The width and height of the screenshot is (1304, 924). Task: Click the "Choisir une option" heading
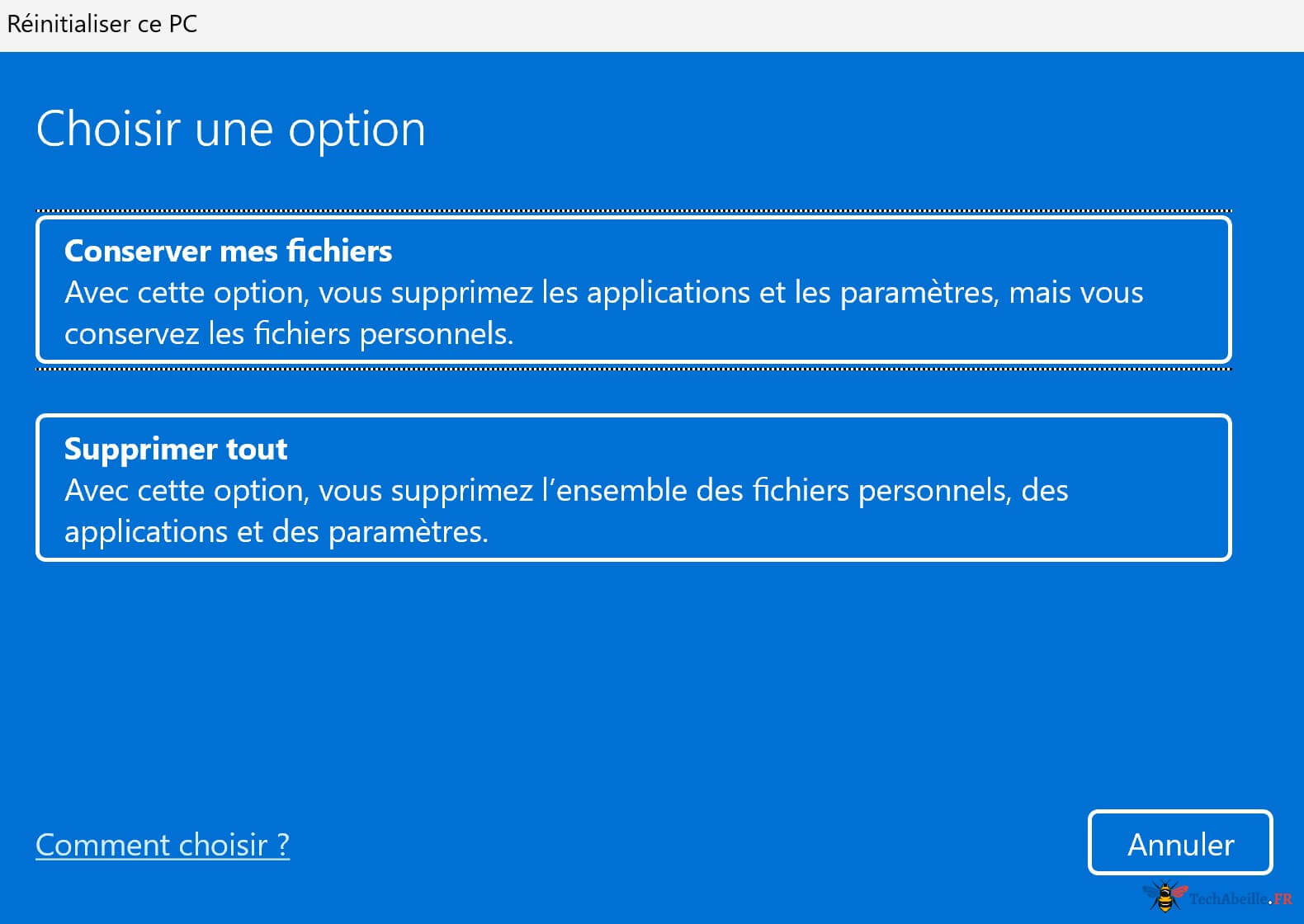(x=230, y=130)
